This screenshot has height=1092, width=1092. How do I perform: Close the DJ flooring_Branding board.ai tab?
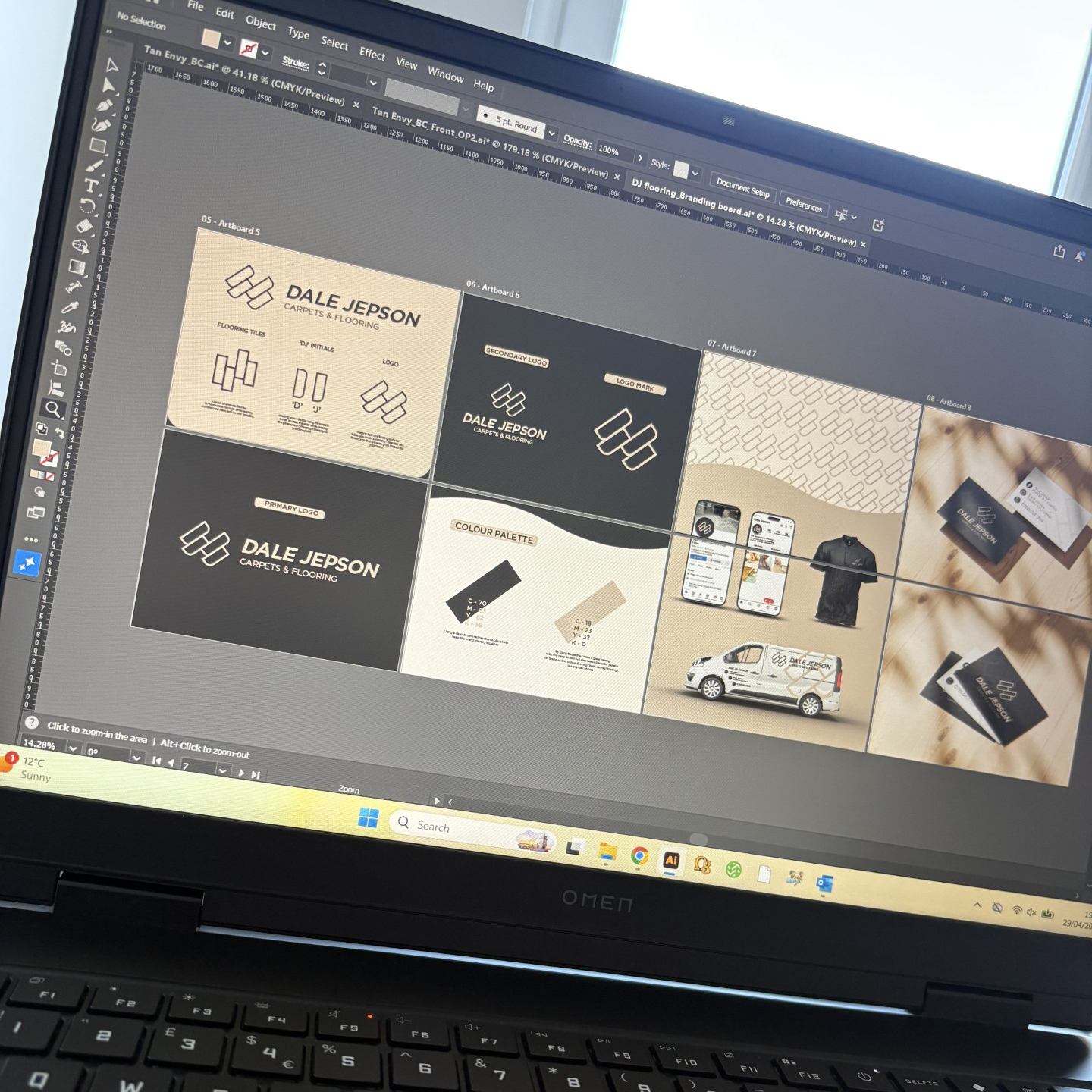coord(863,244)
